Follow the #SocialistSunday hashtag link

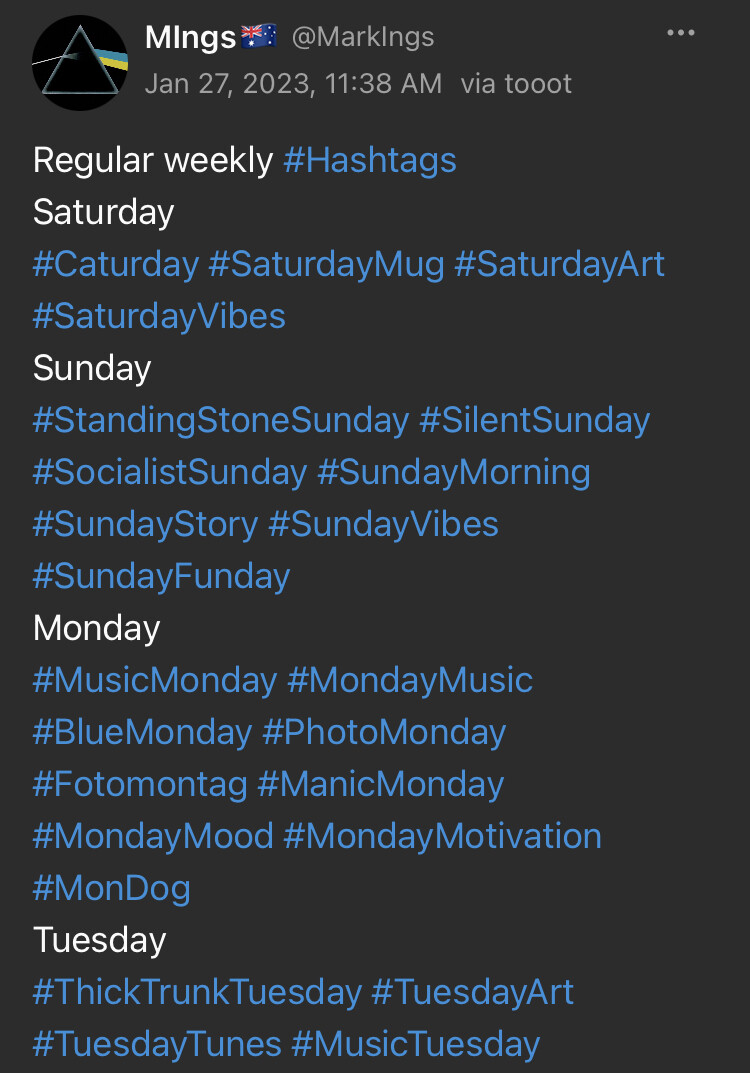point(170,472)
